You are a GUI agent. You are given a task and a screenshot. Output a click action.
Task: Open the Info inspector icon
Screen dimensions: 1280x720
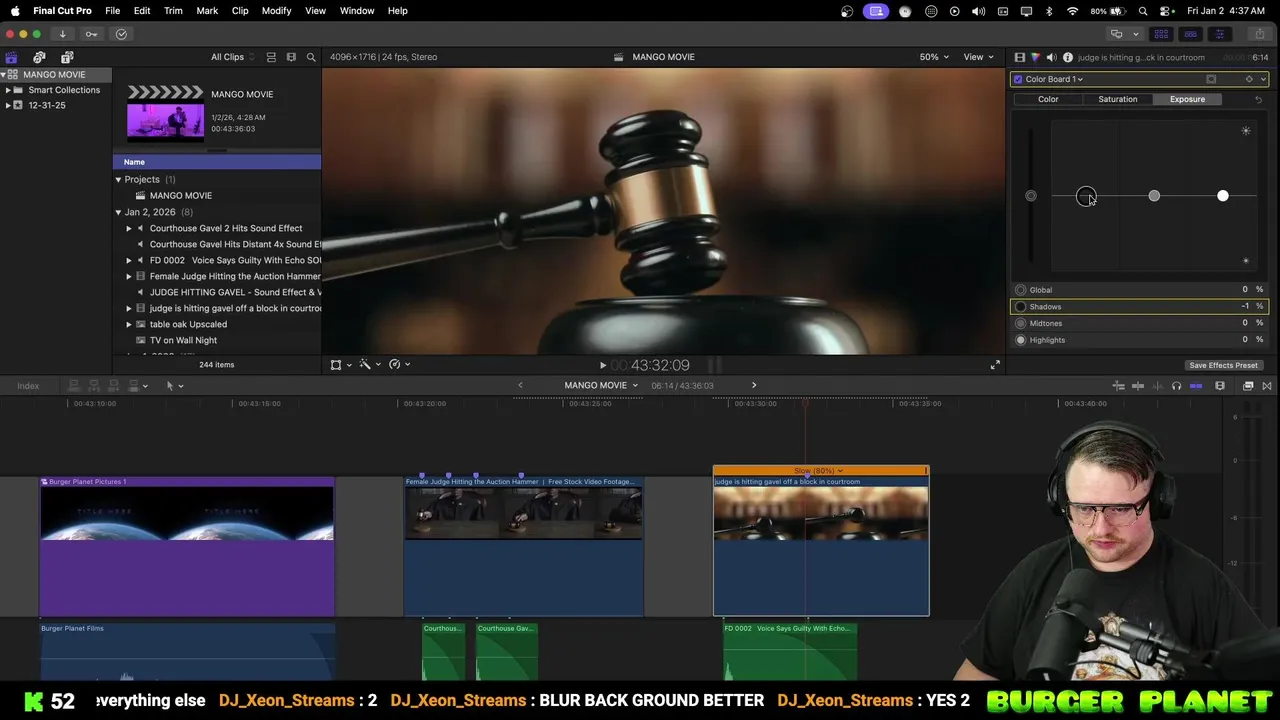coord(1067,57)
